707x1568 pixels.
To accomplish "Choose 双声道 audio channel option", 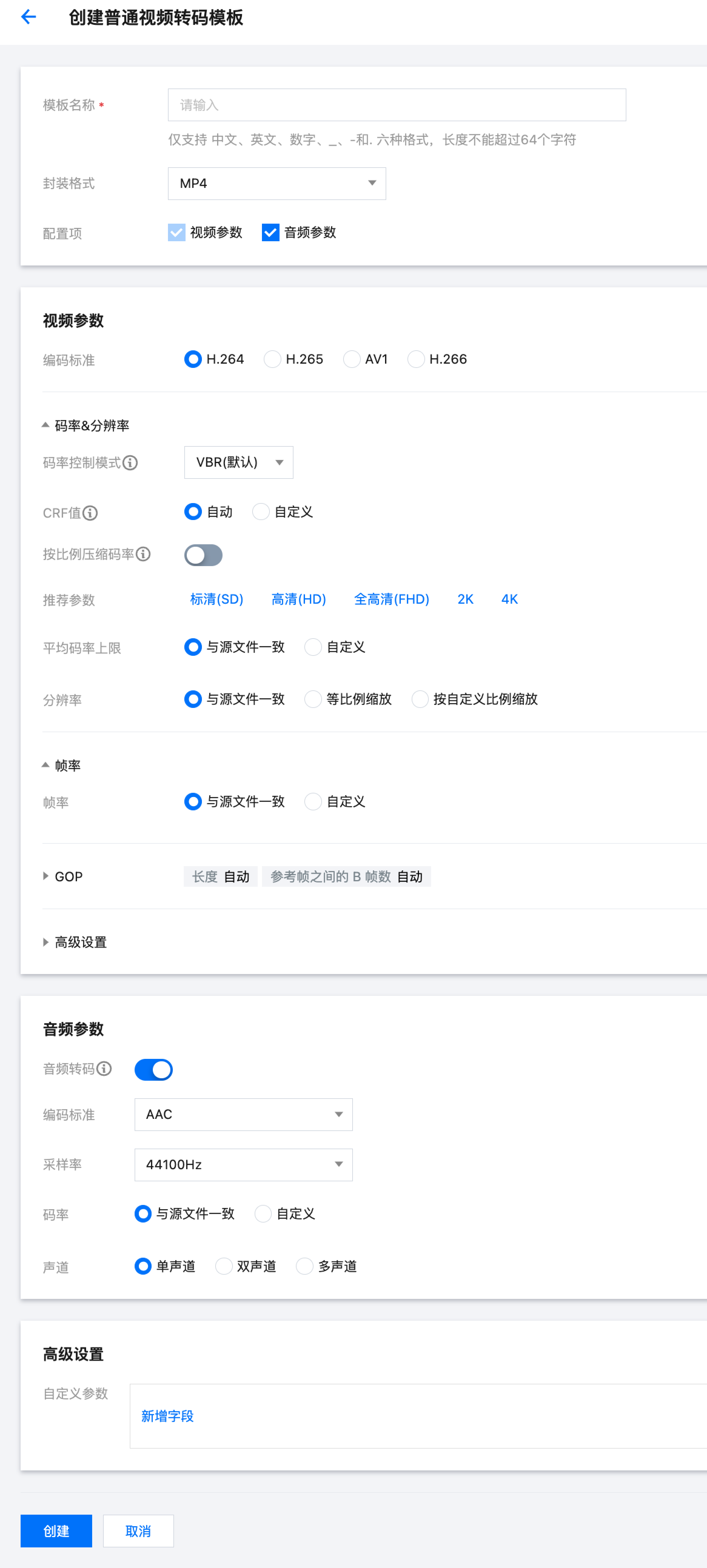I will pyautogui.click(x=224, y=1266).
